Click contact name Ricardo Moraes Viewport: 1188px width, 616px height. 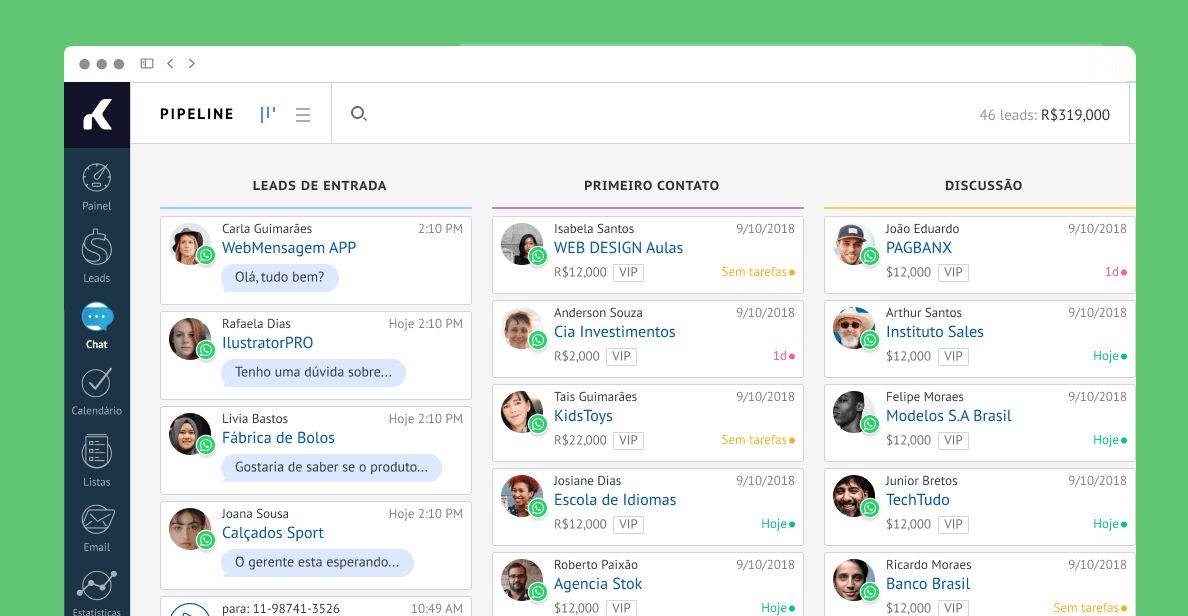click(x=928, y=564)
